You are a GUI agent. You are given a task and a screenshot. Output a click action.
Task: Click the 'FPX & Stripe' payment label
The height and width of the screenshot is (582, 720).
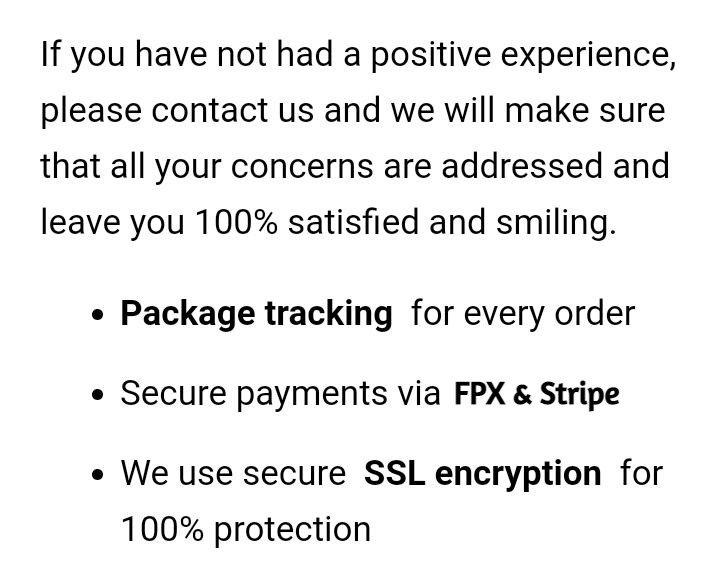[x=536, y=394]
